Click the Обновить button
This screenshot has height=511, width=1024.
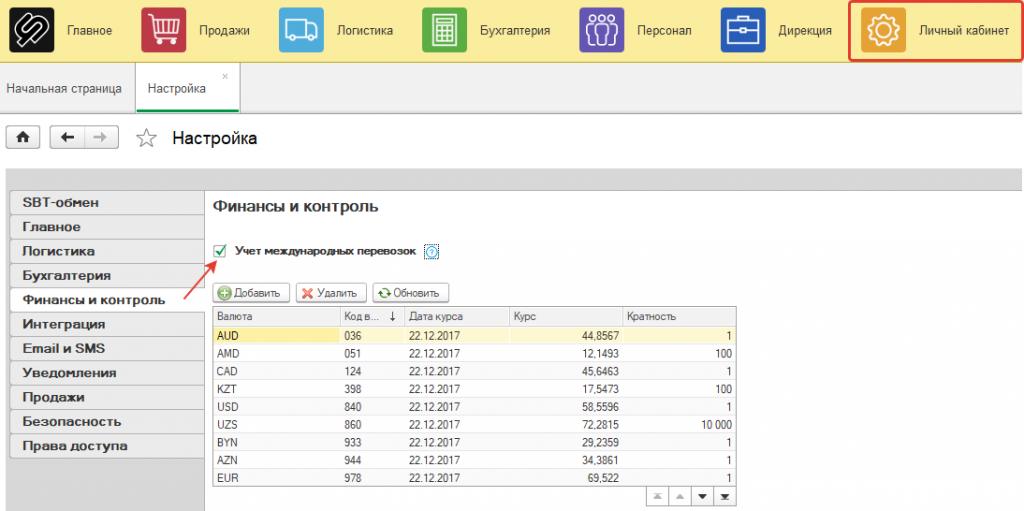click(411, 293)
